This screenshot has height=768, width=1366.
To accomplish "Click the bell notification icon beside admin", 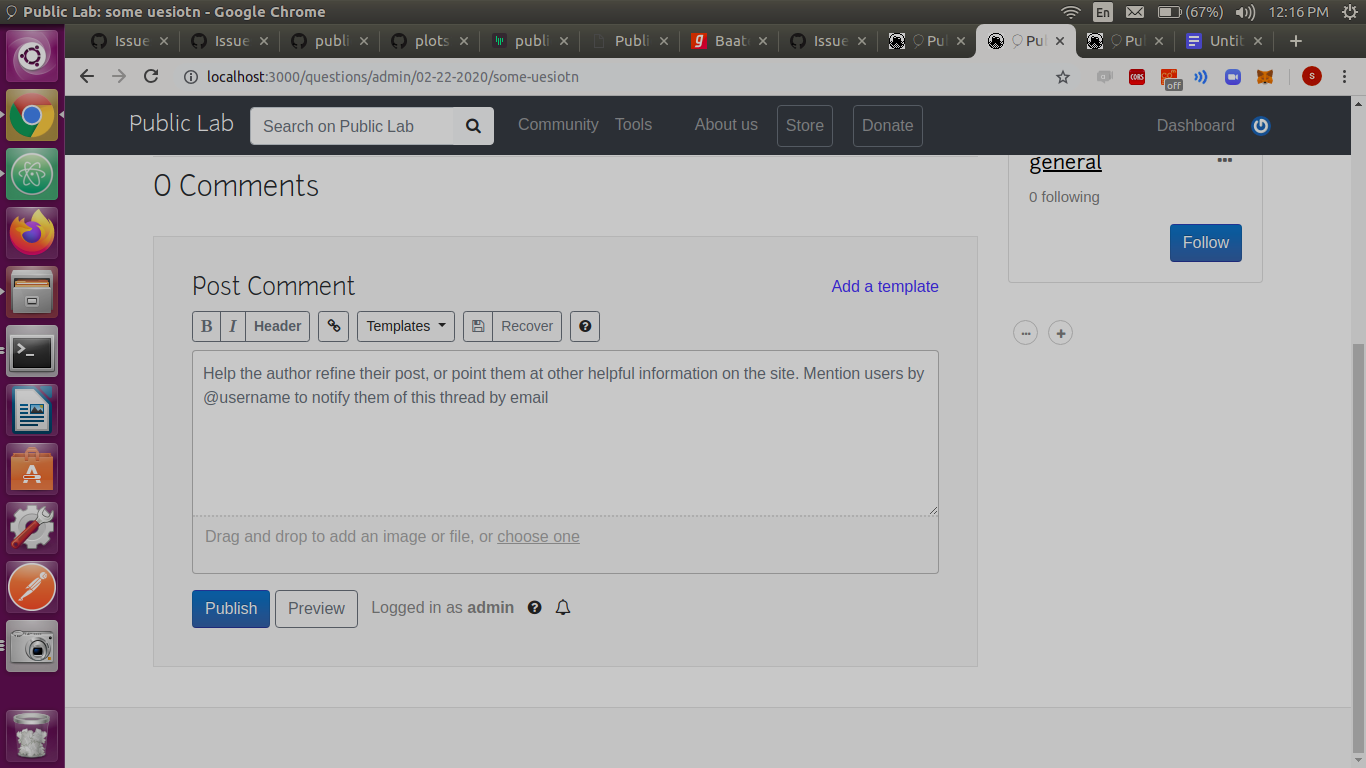I will pos(563,607).
